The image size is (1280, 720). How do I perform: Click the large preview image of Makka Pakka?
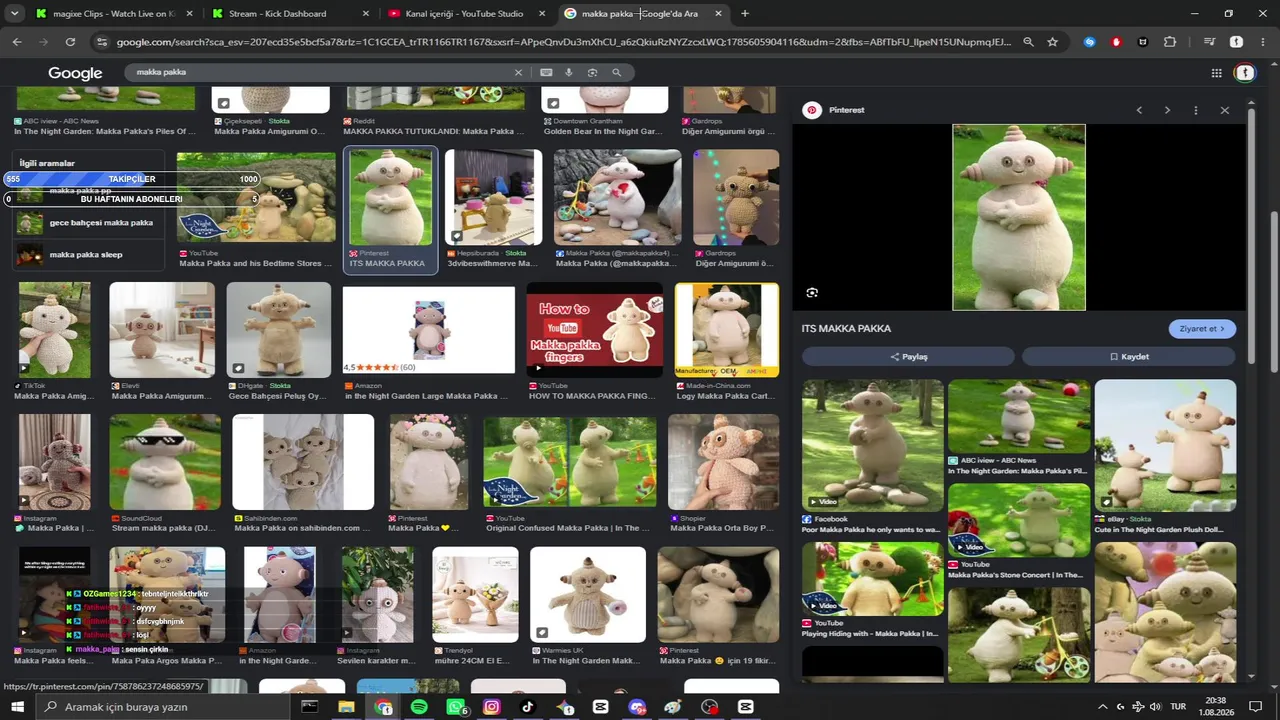pos(1019,217)
